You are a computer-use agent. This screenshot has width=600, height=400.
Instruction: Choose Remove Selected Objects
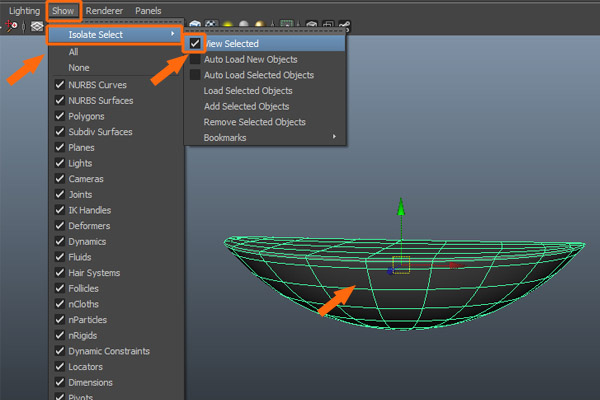[254, 122]
